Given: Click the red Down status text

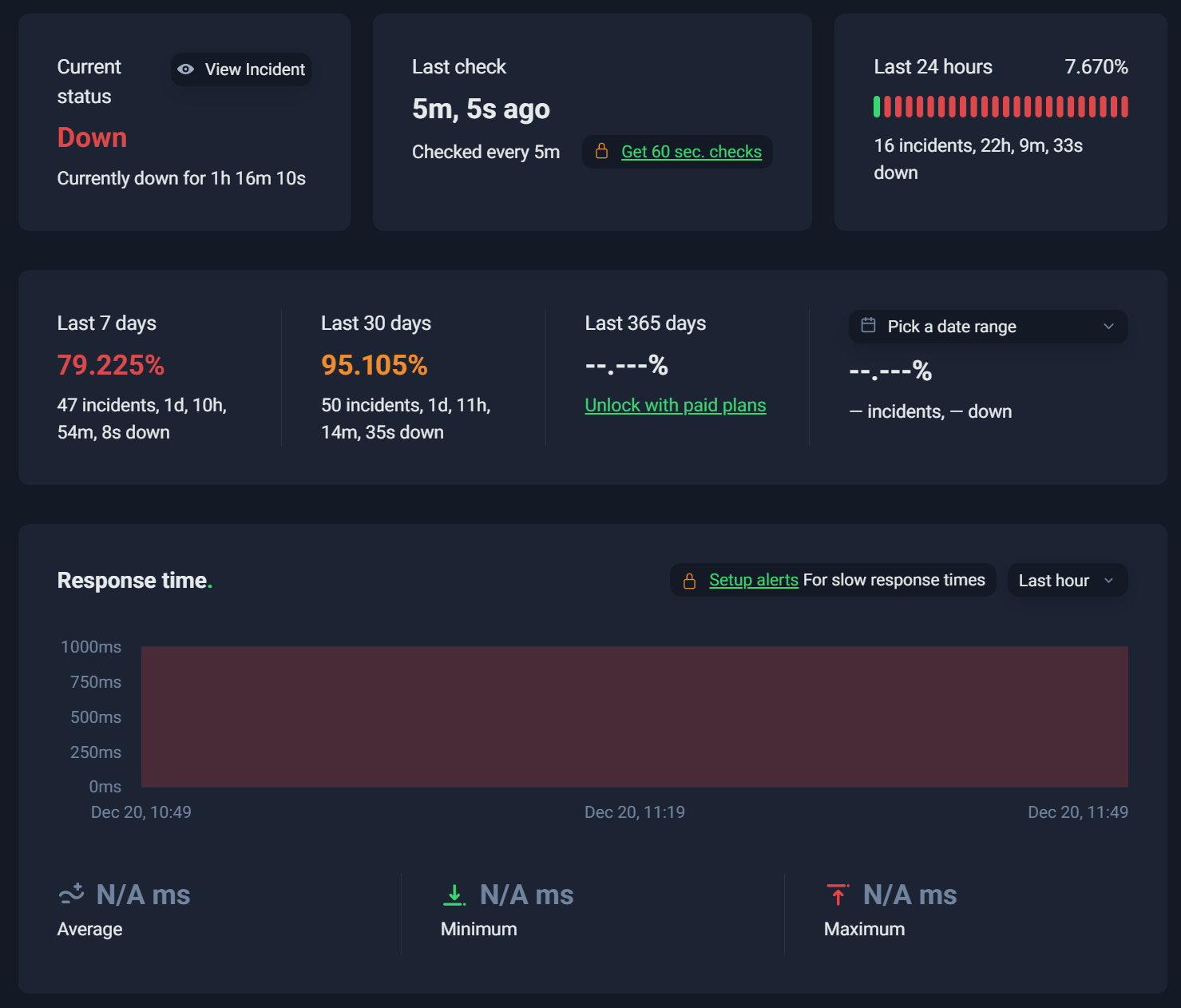Looking at the screenshot, I should 92,137.
